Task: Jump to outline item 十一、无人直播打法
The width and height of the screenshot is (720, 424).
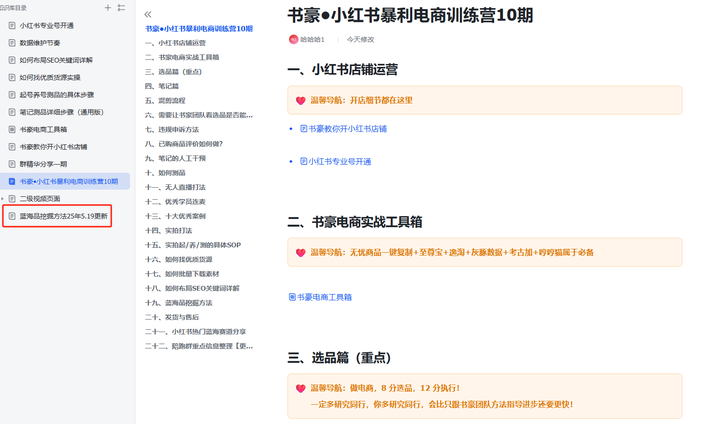Action: 175,187
